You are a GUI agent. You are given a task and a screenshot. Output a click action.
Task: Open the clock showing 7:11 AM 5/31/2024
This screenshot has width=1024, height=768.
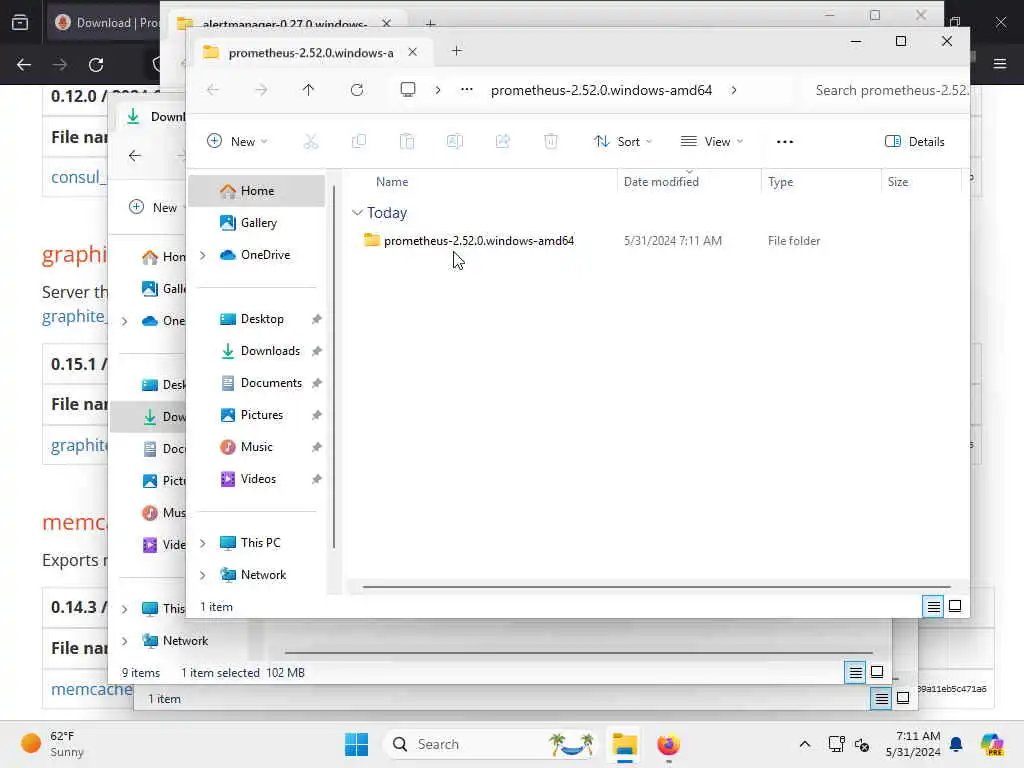click(x=912, y=744)
